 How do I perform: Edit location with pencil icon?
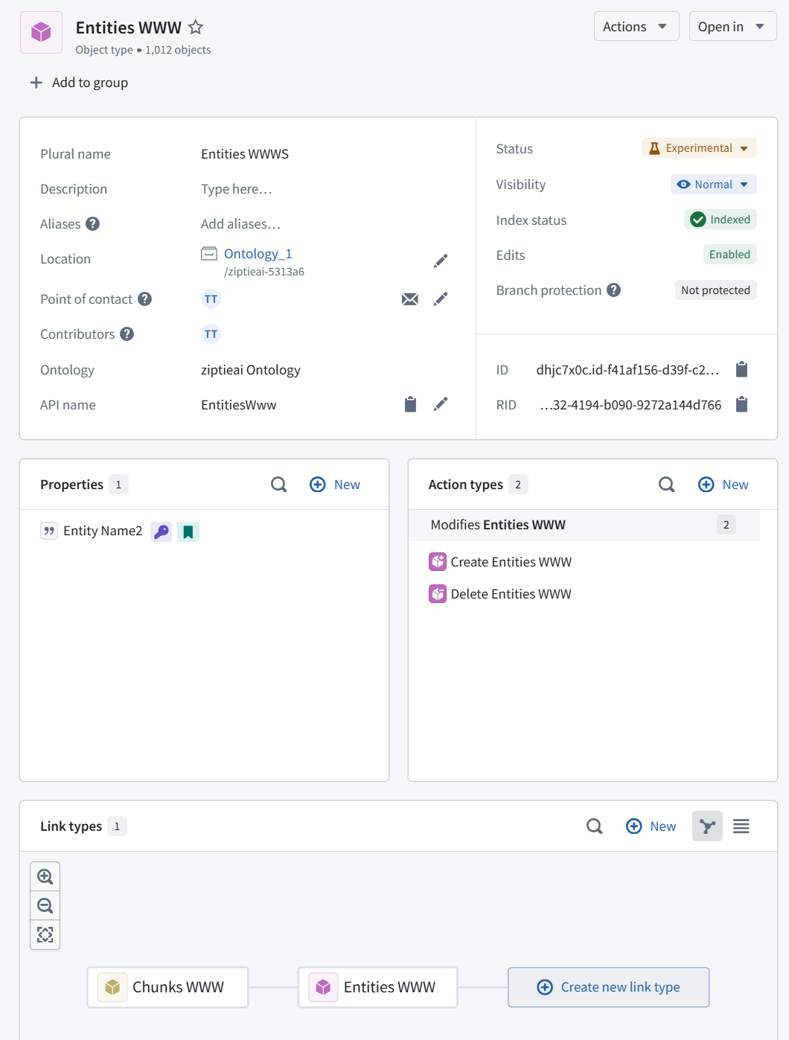(x=440, y=261)
